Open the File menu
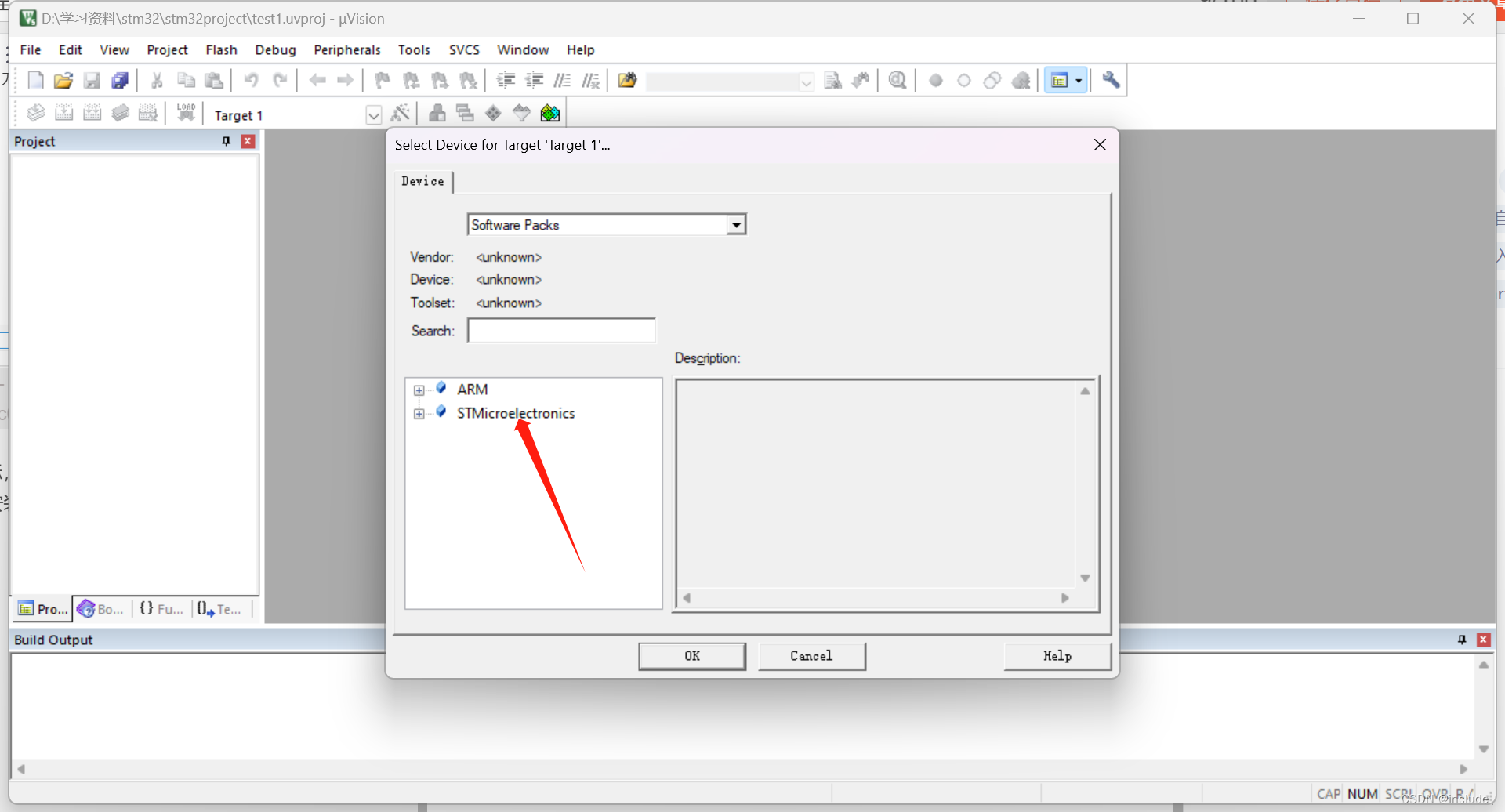Screen dimensions: 1505x812 [x=31, y=49]
